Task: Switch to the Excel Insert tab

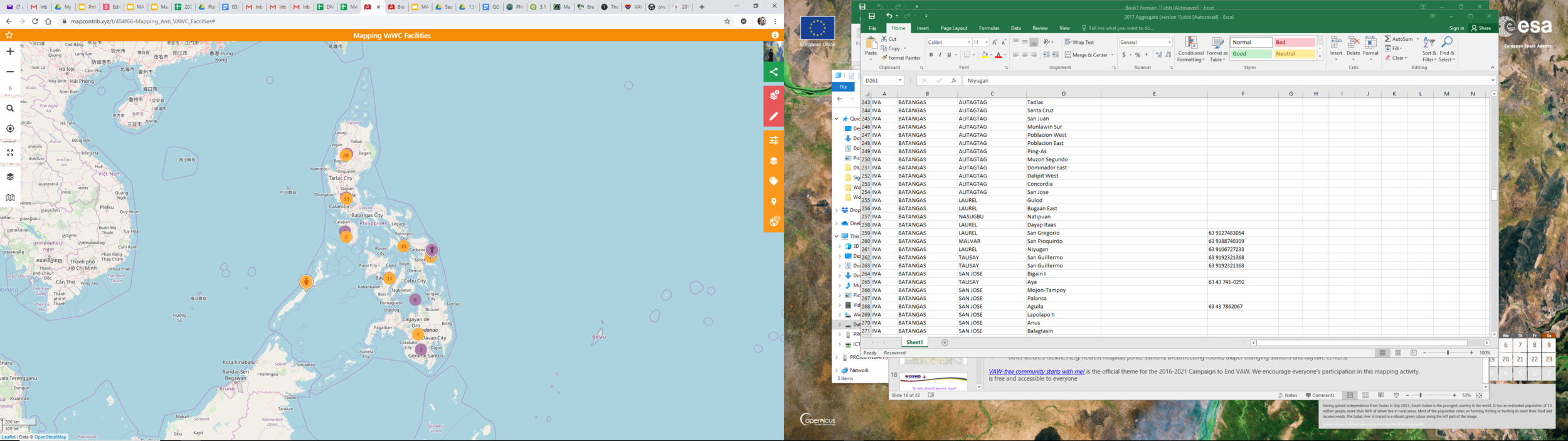Action: click(923, 28)
